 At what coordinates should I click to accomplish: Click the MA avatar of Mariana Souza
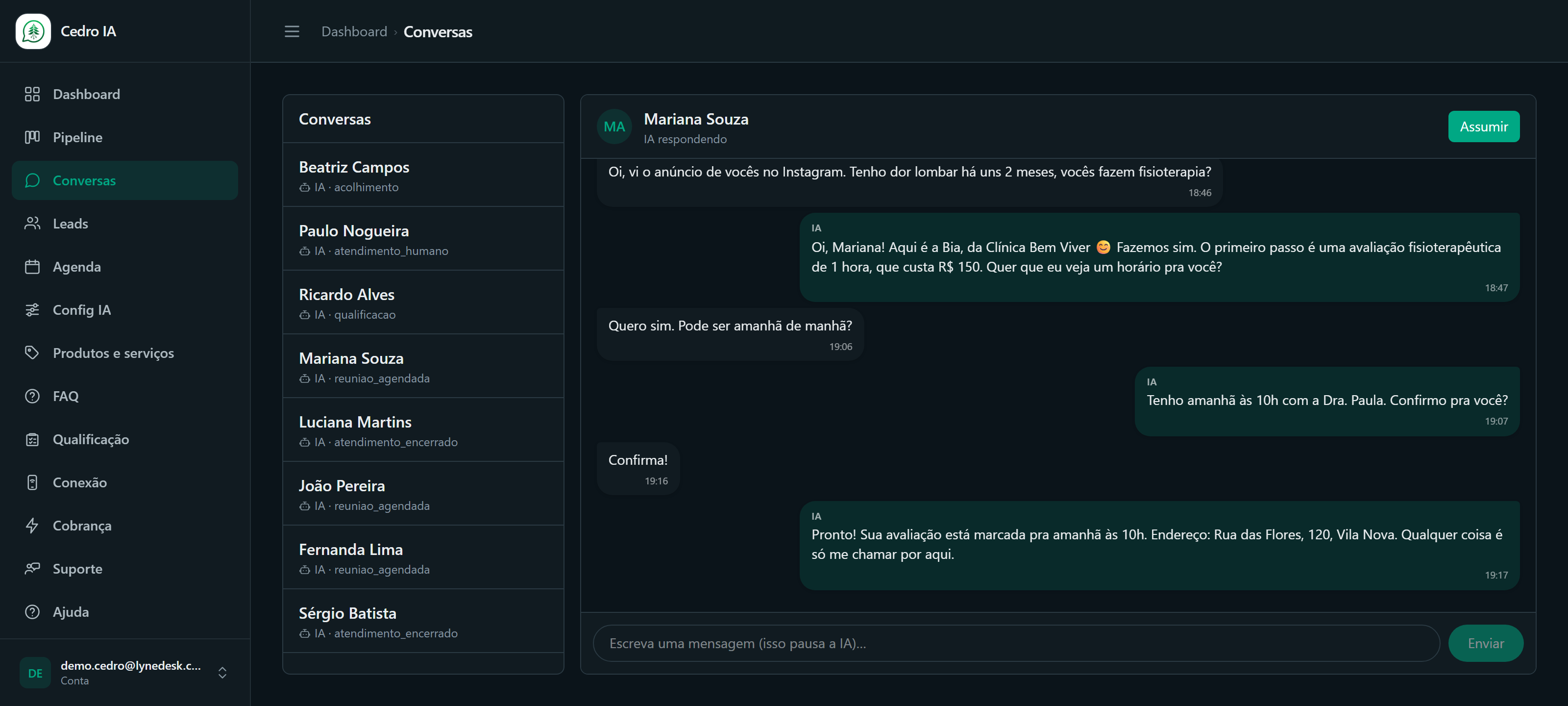click(x=614, y=126)
